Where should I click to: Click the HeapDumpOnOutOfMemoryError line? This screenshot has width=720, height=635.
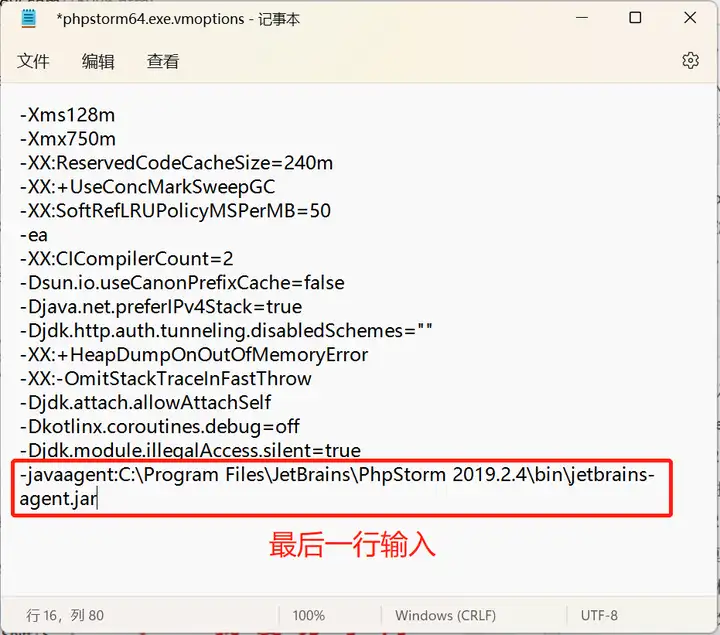coord(194,354)
